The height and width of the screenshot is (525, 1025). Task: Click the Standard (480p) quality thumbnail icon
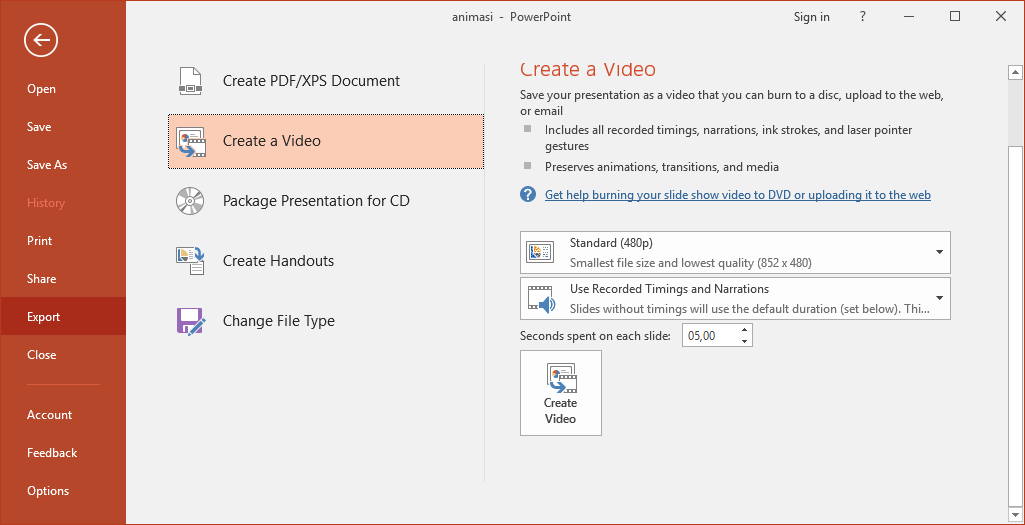click(x=540, y=252)
